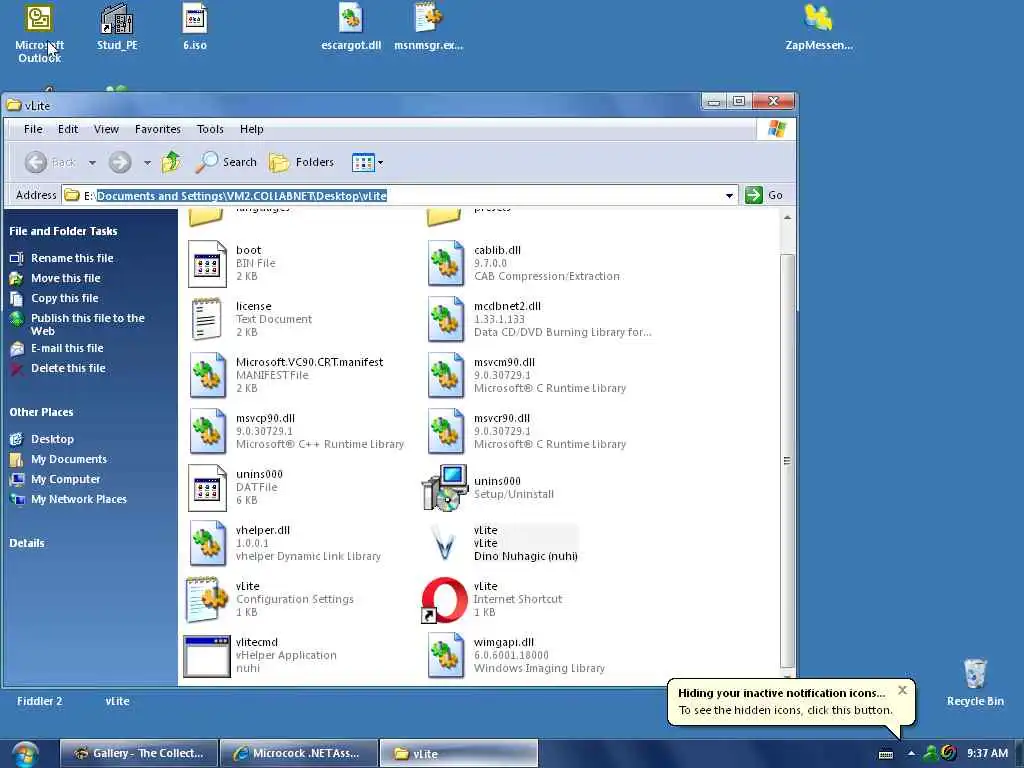The height and width of the screenshot is (768, 1024).
Task: Select the mcdbnet2.dll file icon
Action: [445, 319]
